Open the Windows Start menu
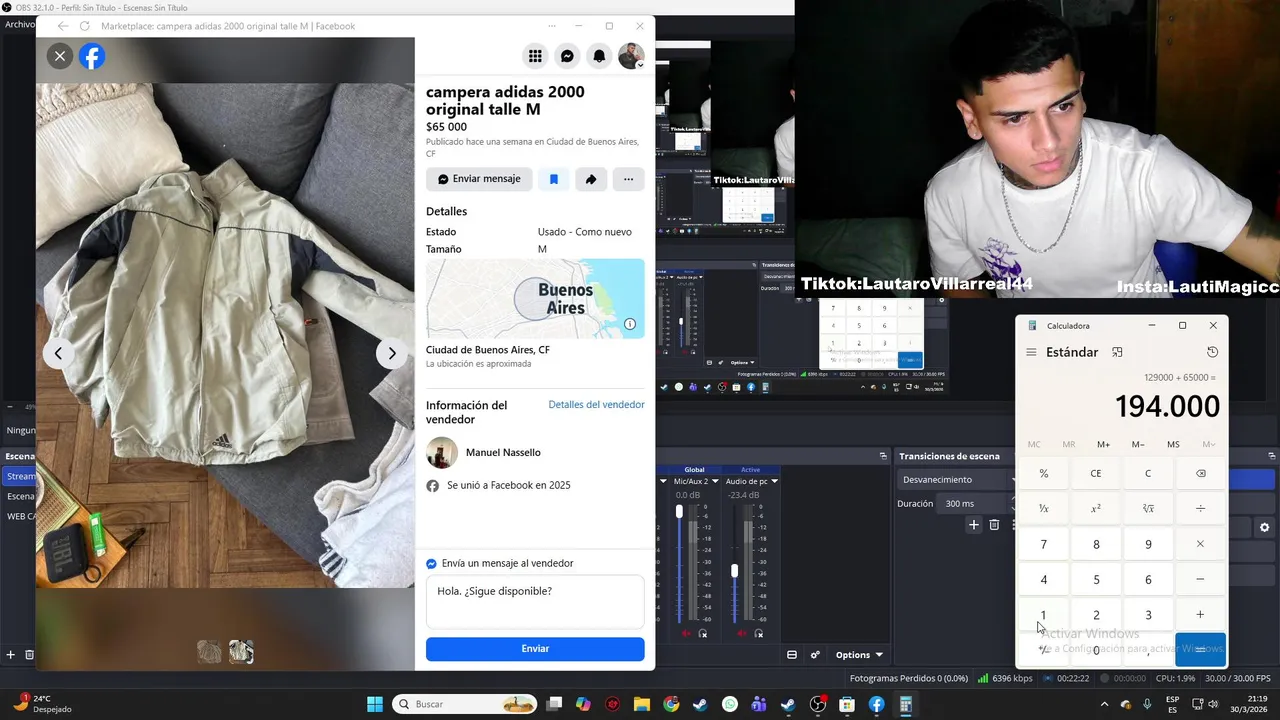Screen dimensions: 1280x720 tap(375, 704)
